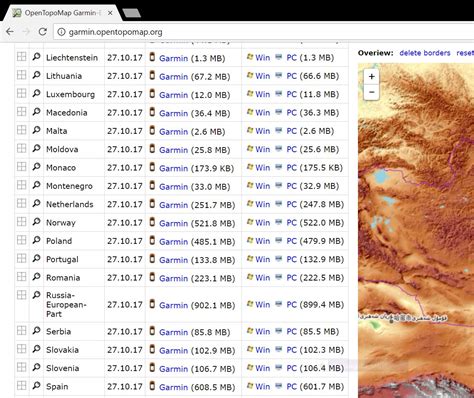Click the magnifier icon for Portugal
Image resolution: width=474 pixels, height=398 pixels.
pos(36,258)
